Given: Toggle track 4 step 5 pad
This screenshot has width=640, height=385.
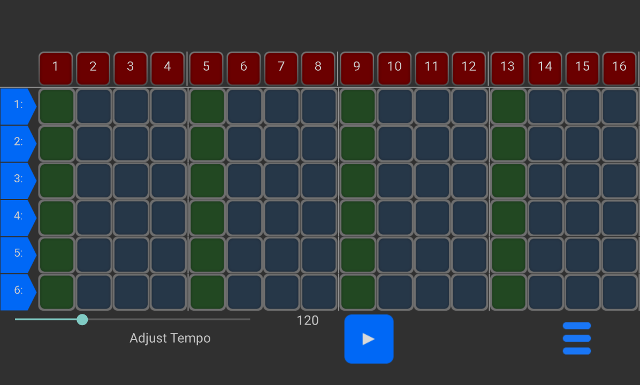Looking at the screenshot, I should pos(207,218).
